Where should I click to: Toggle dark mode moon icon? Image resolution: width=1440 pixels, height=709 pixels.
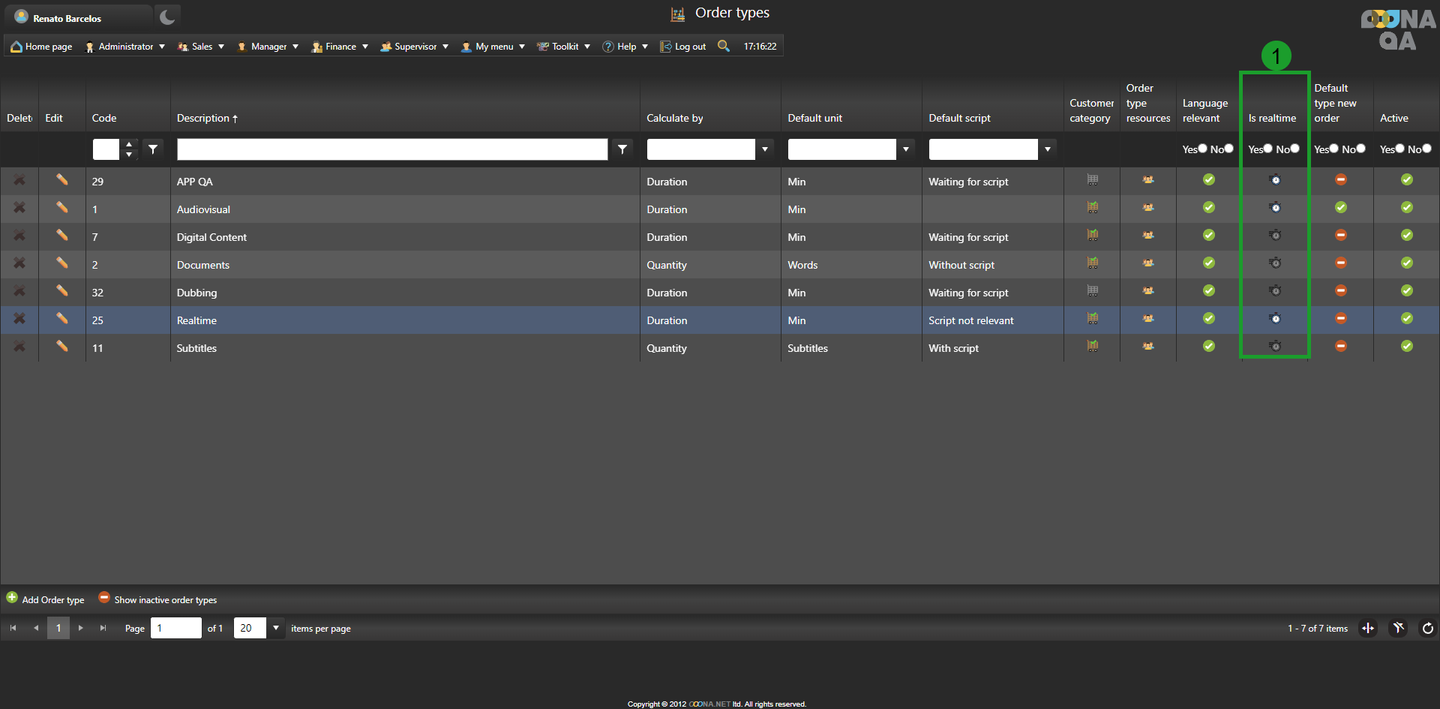tap(167, 17)
